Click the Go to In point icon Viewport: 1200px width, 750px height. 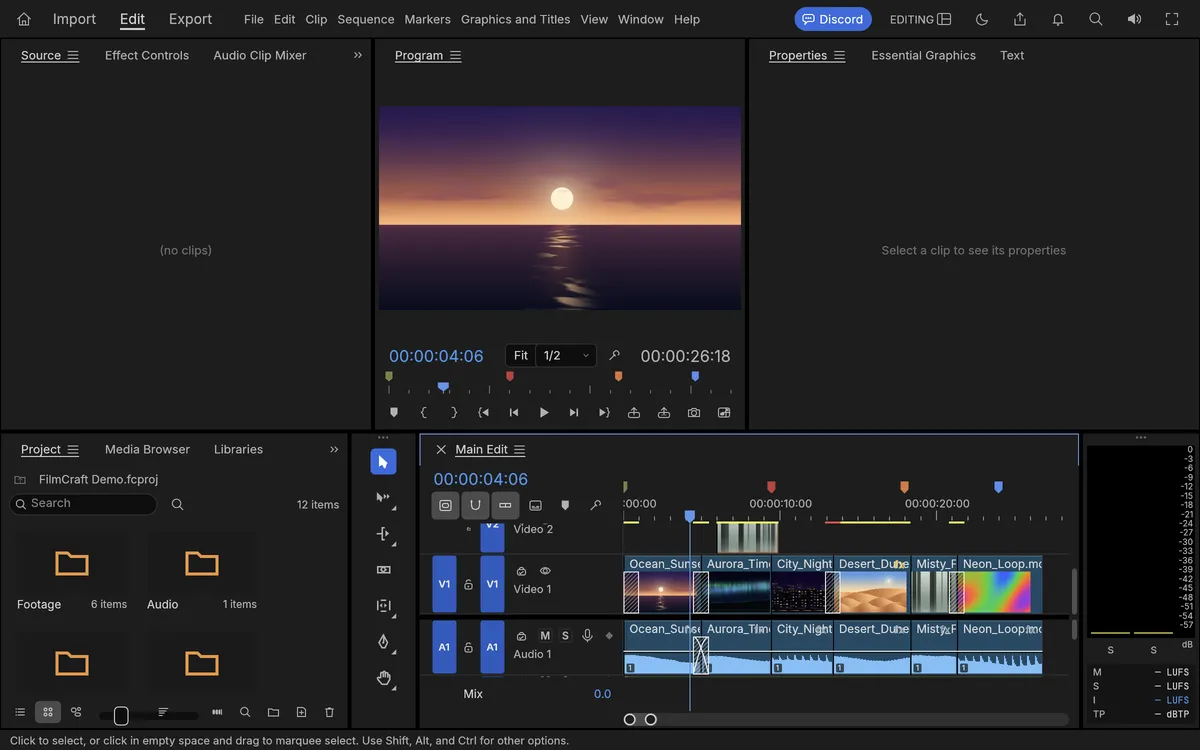[484, 412]
